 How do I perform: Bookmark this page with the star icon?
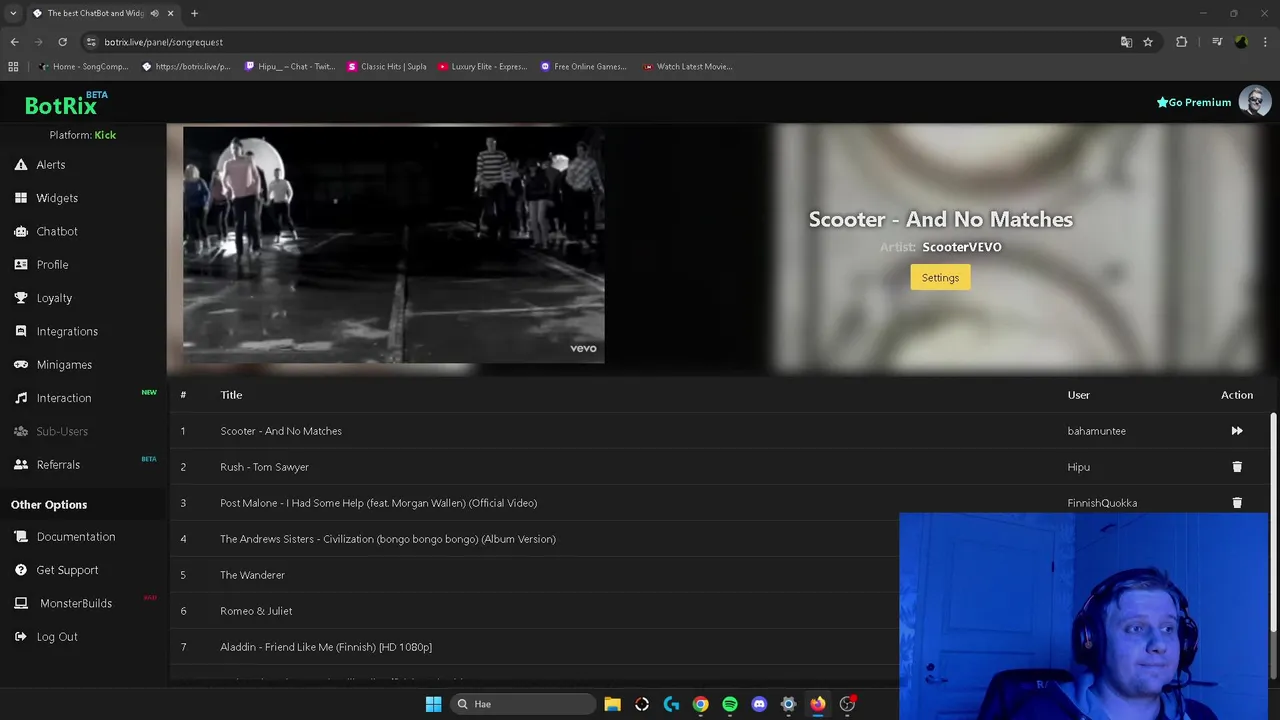point(1148,42)
